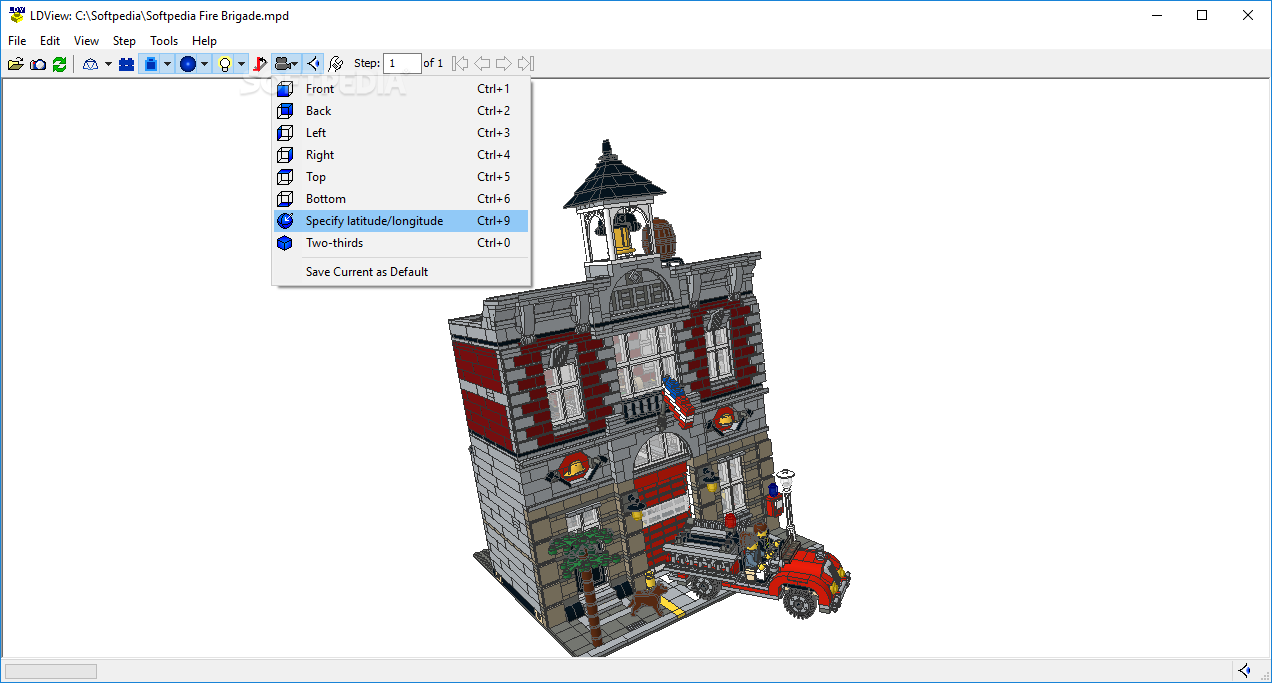Open the File menu
The width and height of the screenshot is (1272, 683).
(x=17, y=41)
